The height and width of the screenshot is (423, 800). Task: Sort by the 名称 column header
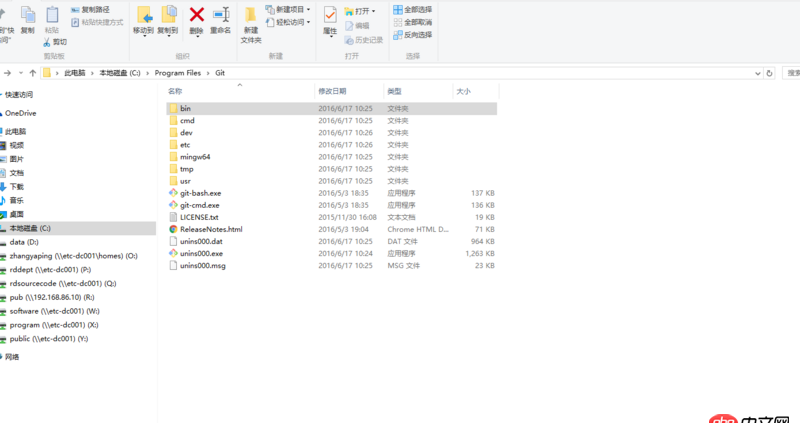click(175, 91)
